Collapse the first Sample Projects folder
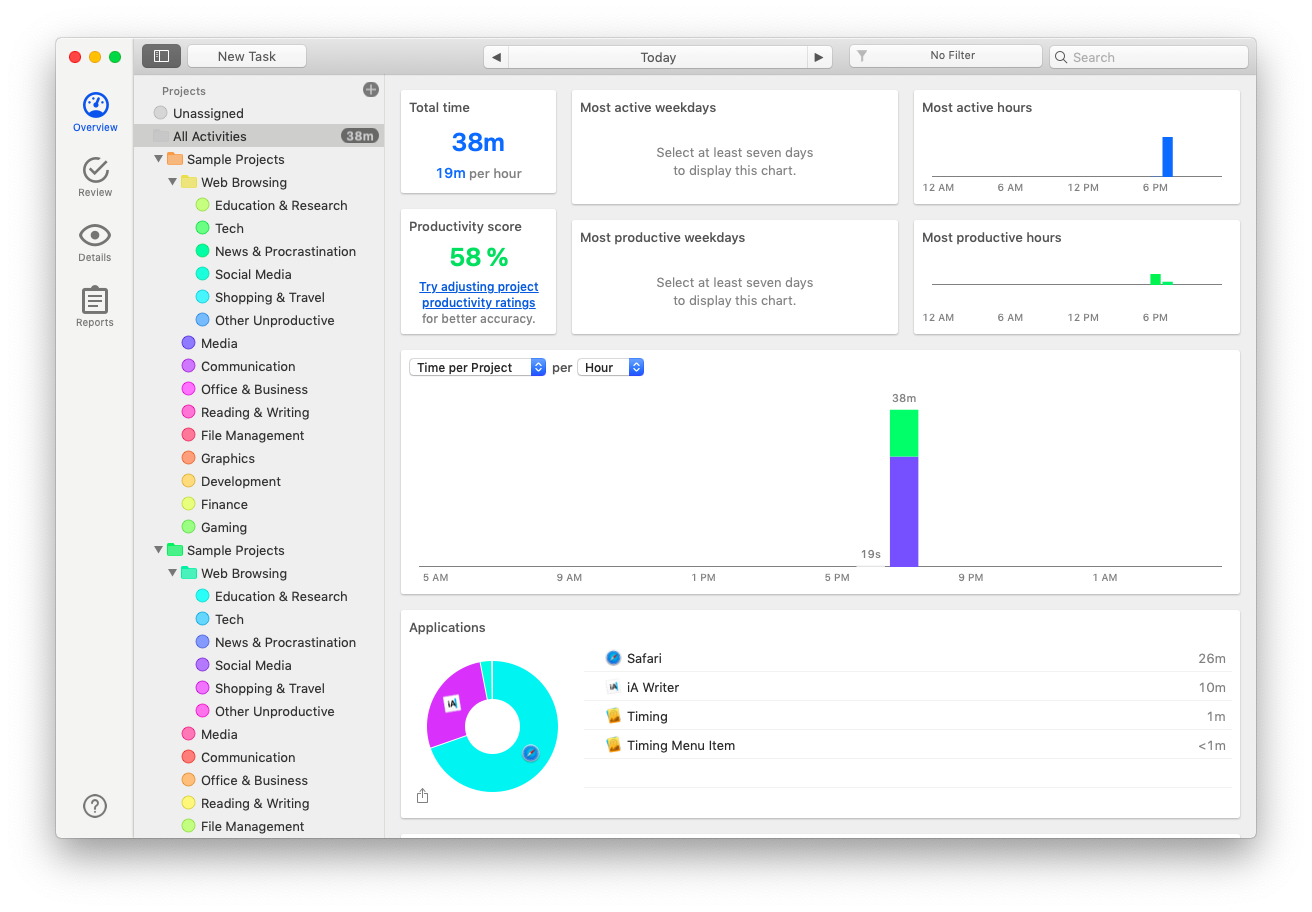Image resolution: width=1312 pixels, height=912 pixels. click(157, 159)
